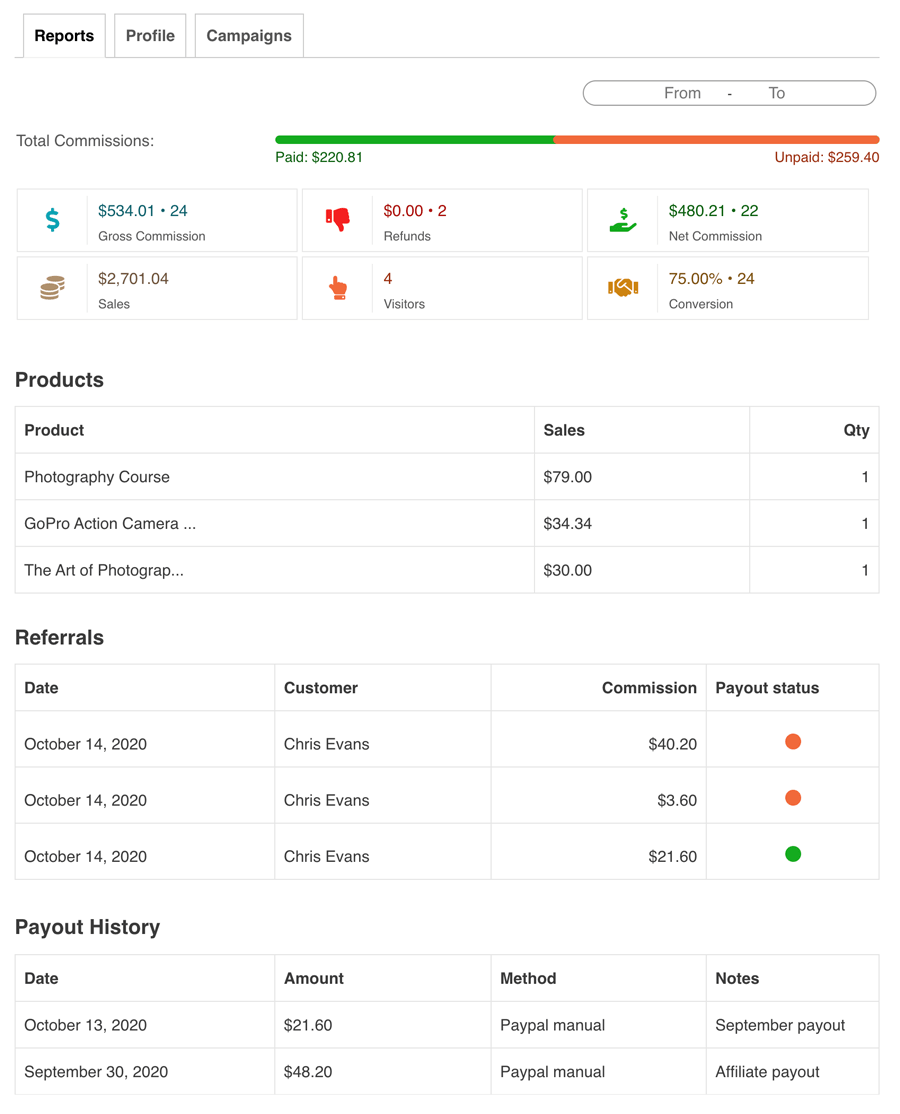Screen dimensions: 900x1114
Task: Click the Photography Course product row
Action: (97, 477)
